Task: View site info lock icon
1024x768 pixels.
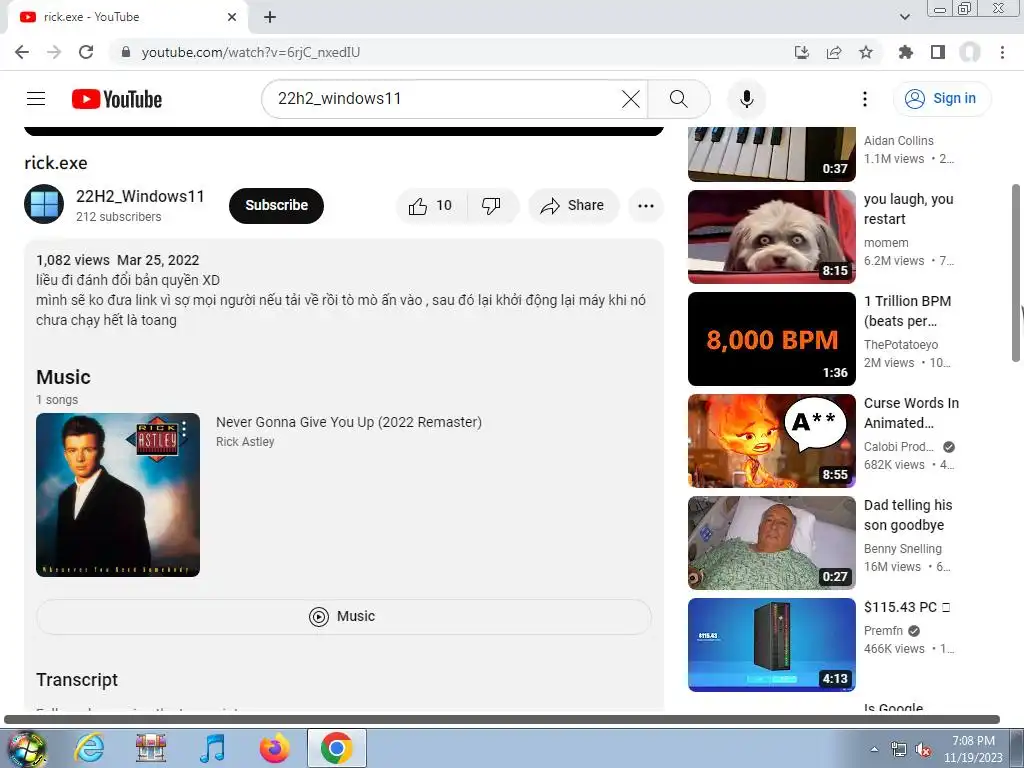Action: click(125, 52)
